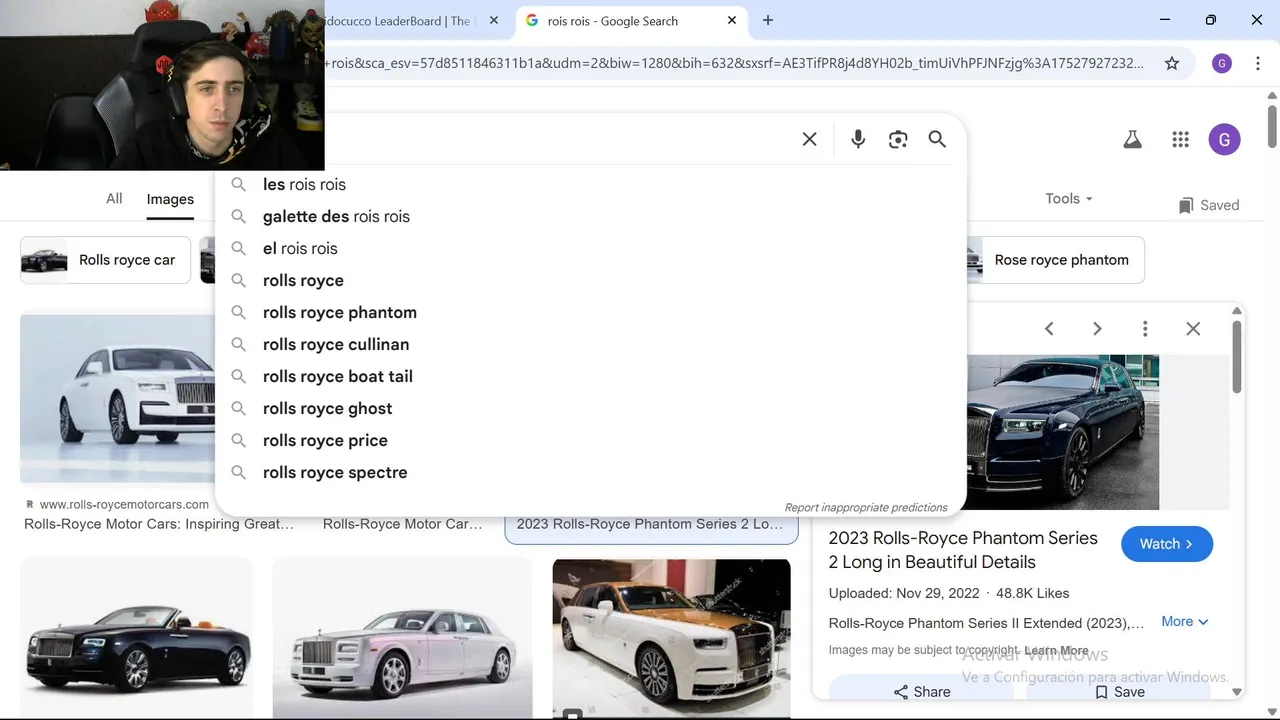Open the Learn More copyright link
This screenshot has width=1280, height=720.
[1056, 650]
